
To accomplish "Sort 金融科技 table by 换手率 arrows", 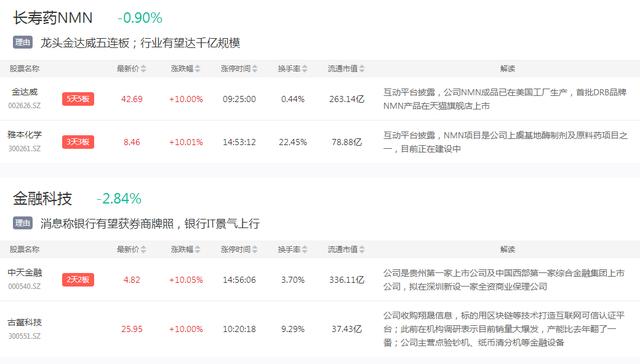I will 304,249.
